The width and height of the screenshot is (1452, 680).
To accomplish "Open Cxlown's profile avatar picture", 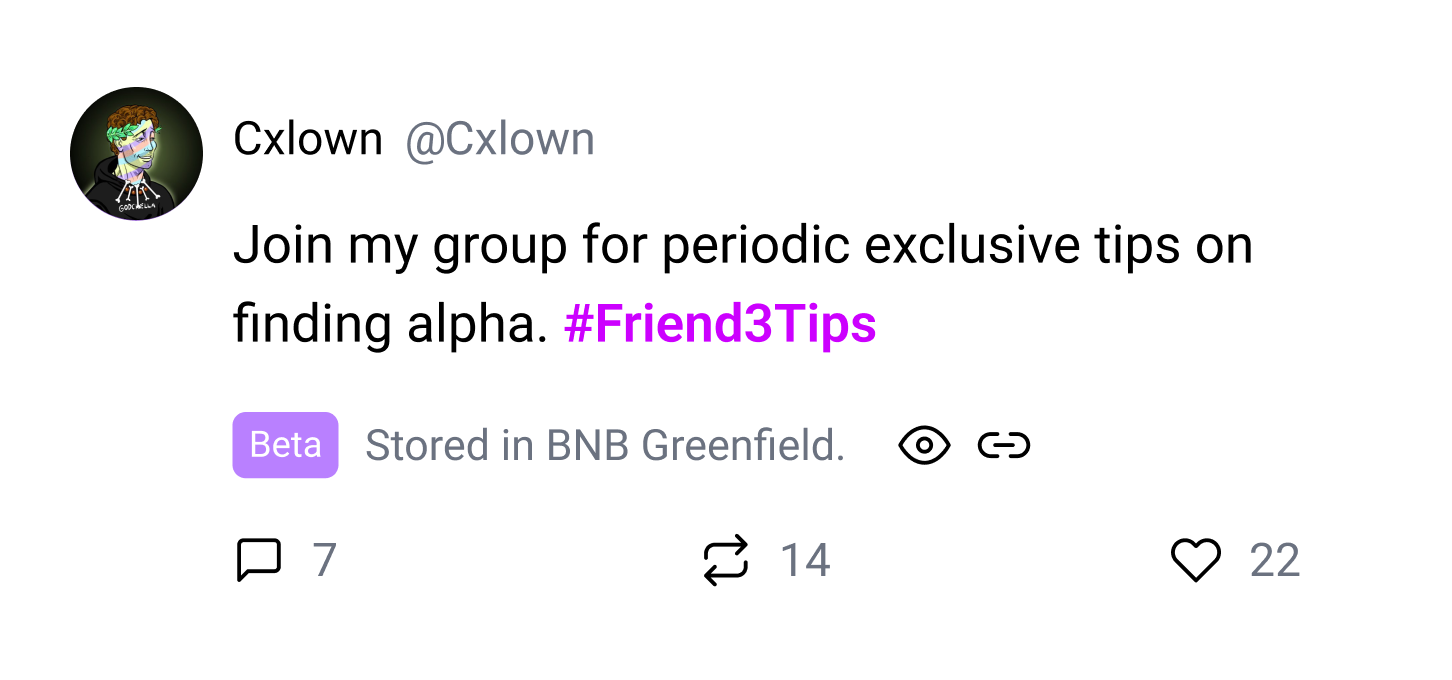I will (x=136, y=154).
